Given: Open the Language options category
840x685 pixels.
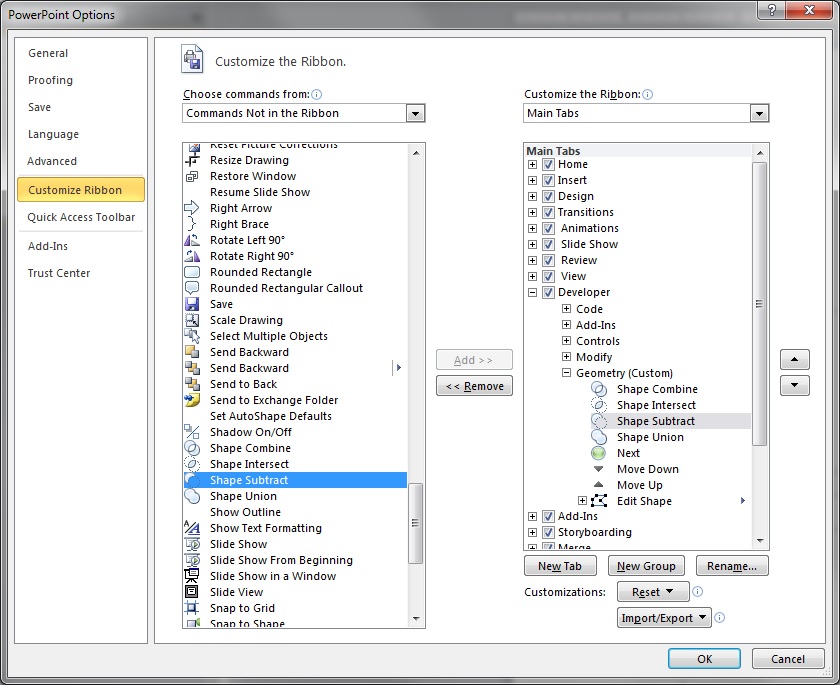Looking at the screenshot, I should (x=53, y=134).
